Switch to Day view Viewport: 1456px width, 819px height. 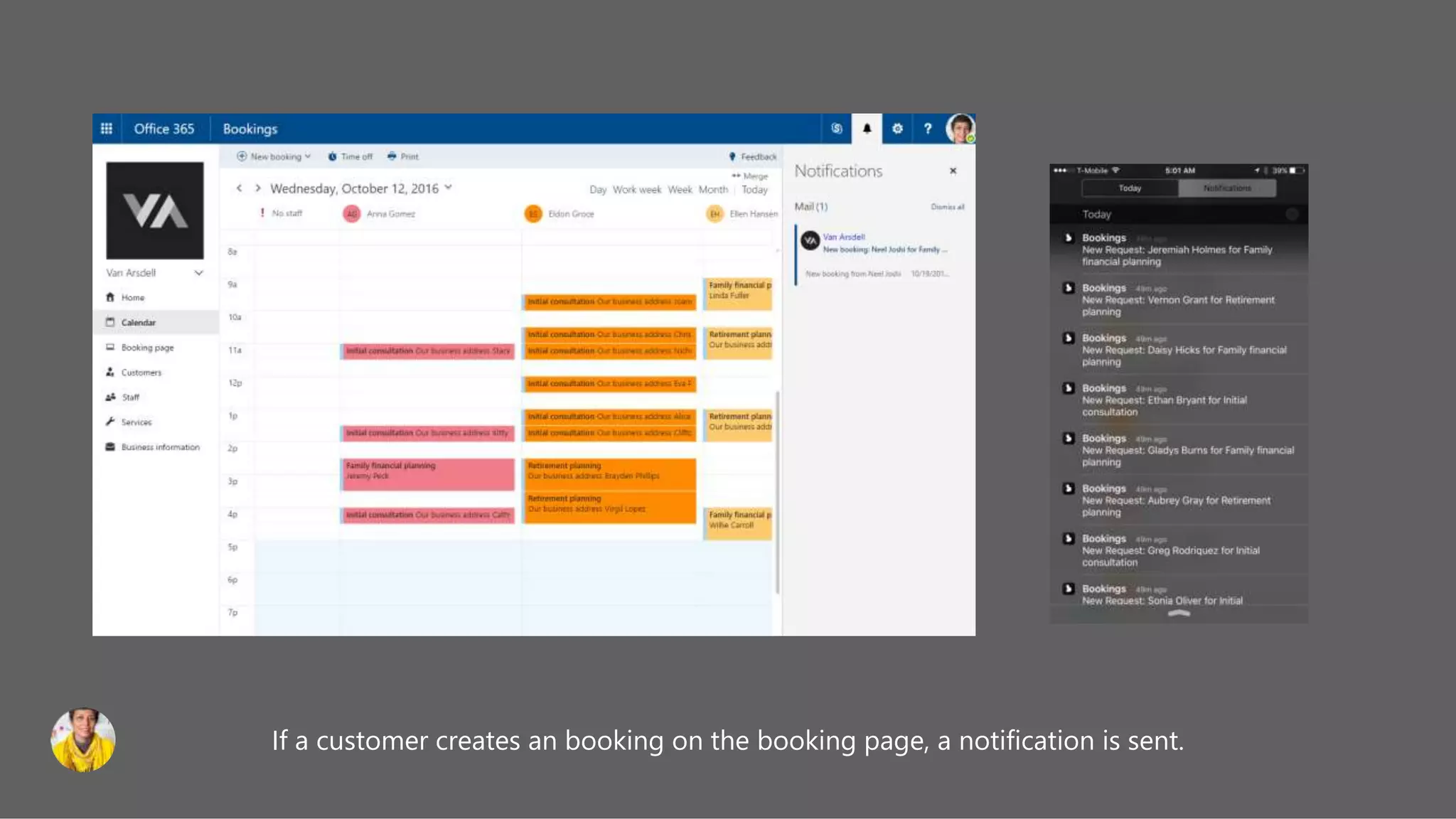(598, 190)
